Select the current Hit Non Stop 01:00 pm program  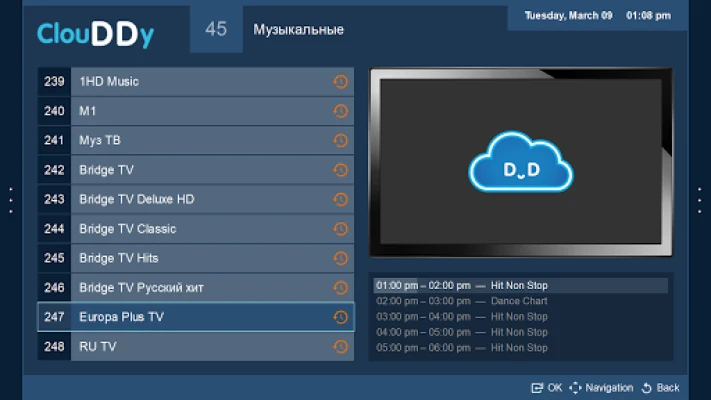[x=520, y=286]
